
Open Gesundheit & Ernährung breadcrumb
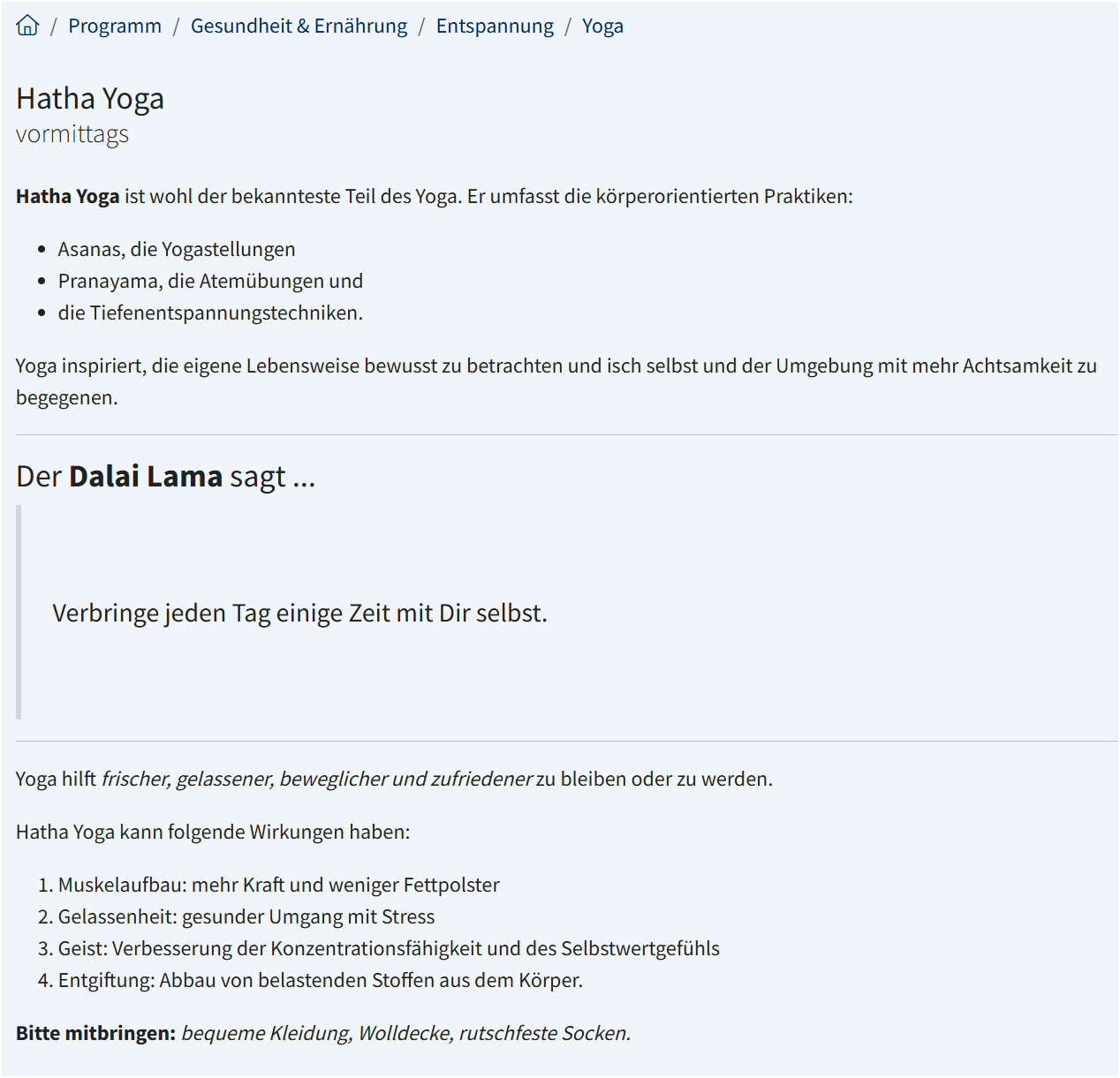coord(299,26)
